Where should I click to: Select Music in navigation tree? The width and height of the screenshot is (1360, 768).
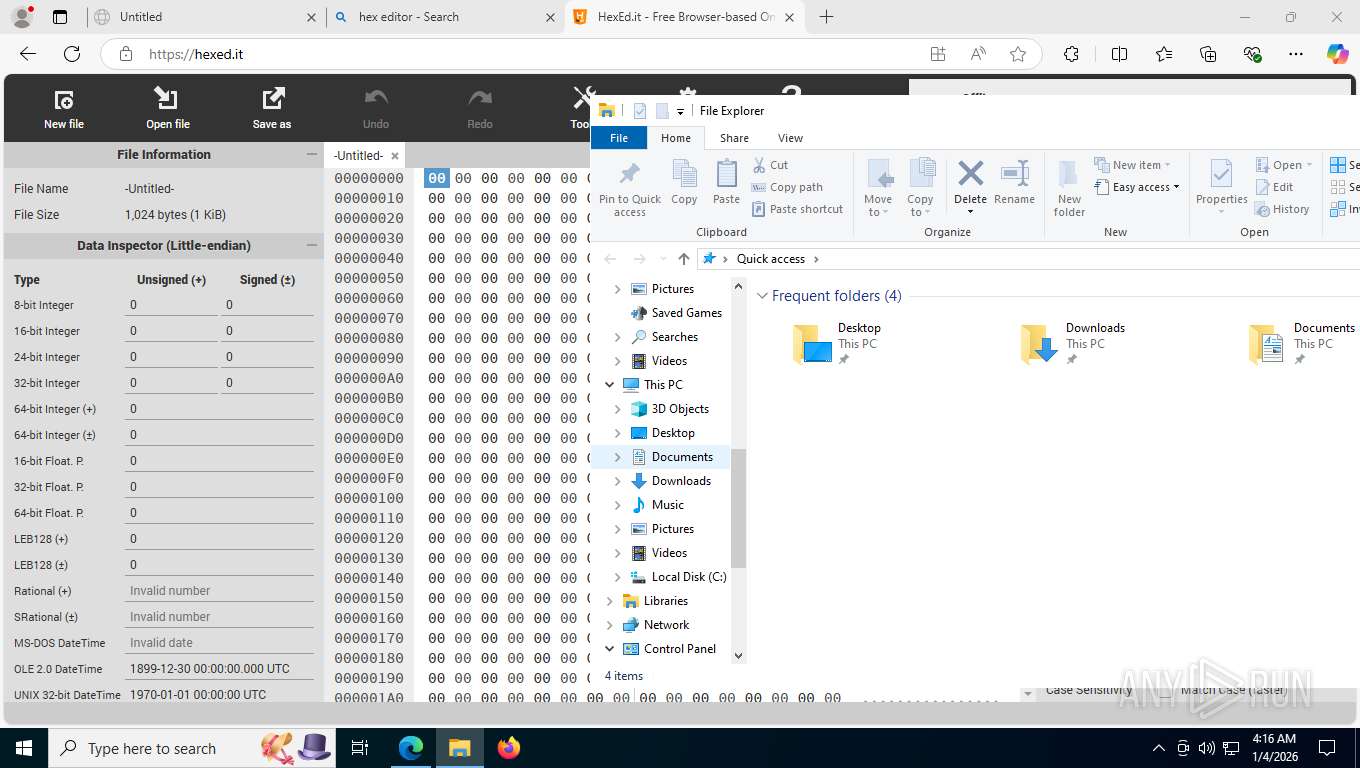pos(668,505)
